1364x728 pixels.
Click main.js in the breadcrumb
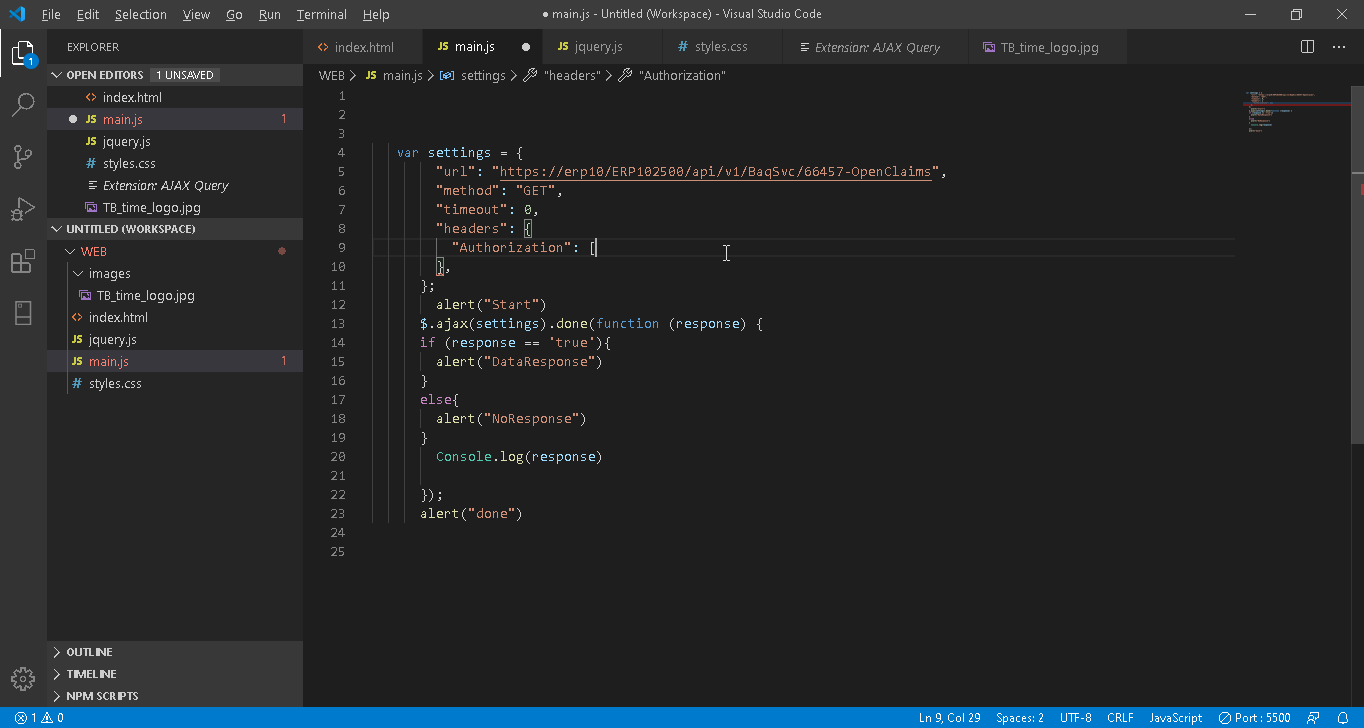(x=403, y=76)
